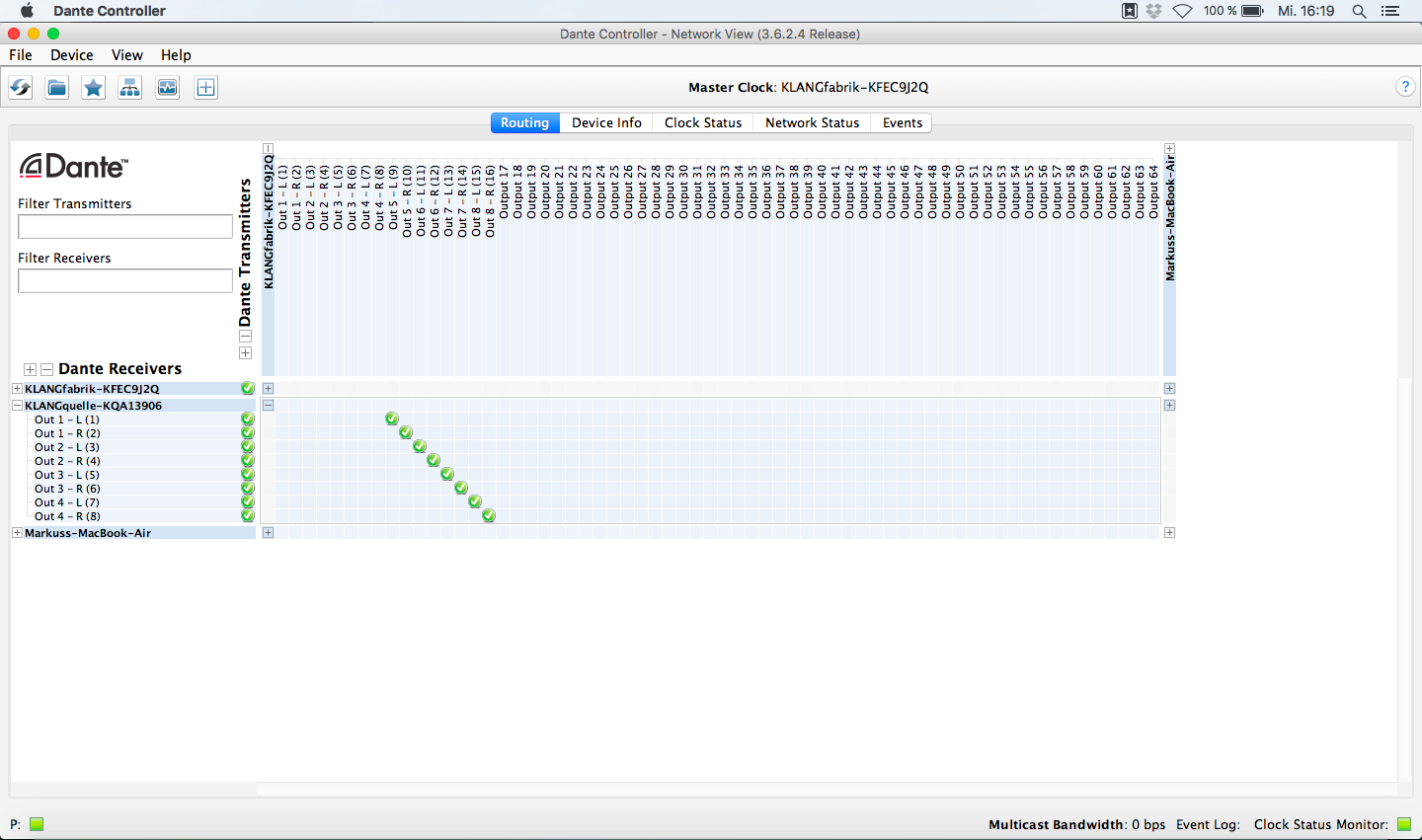Open Spotlight search in menu bar
The width and height of the screenshot is (1422, 840).
tap(1359, 11)
